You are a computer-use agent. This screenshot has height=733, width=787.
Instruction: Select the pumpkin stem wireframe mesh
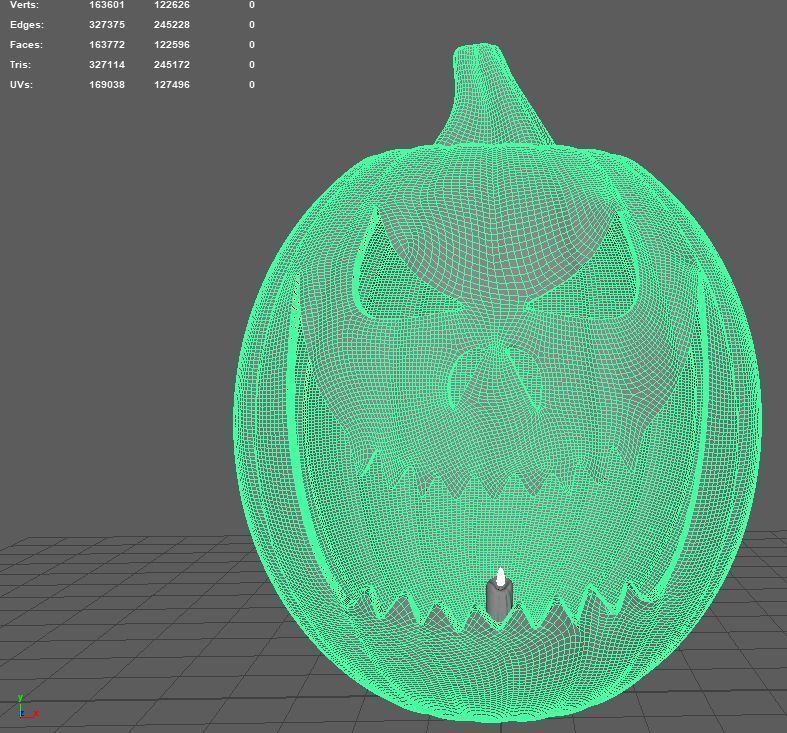pos(493,95)
